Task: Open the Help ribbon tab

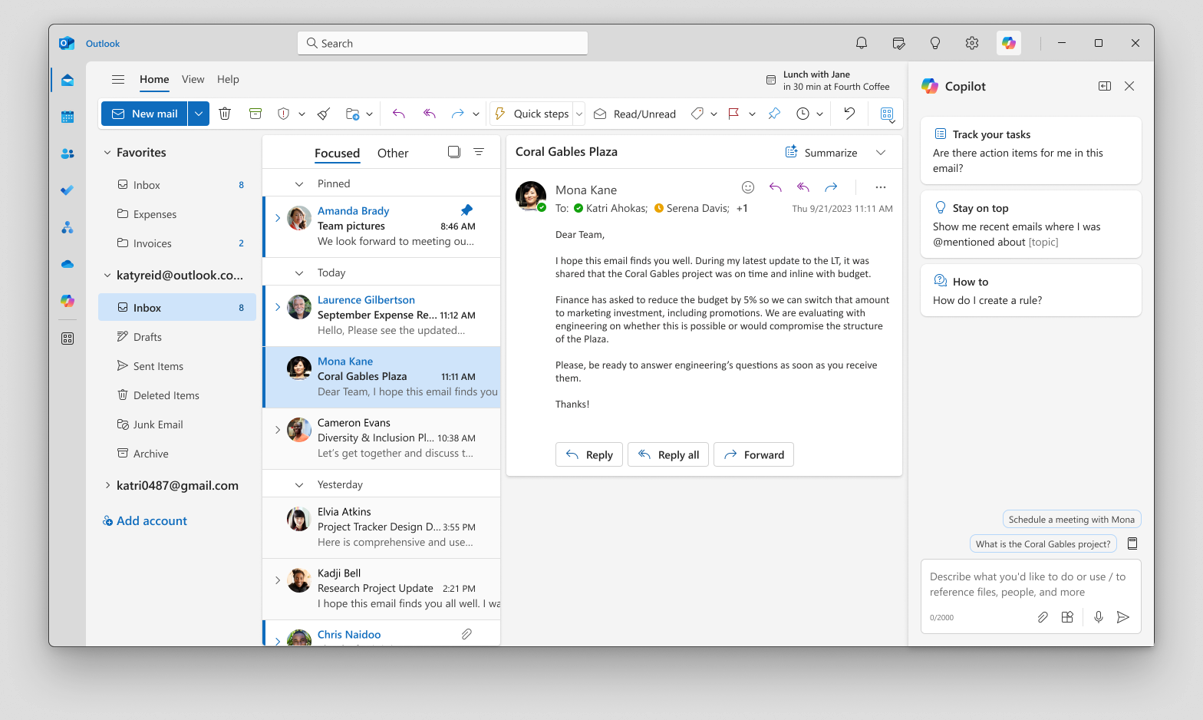Action: click(228, 79)
